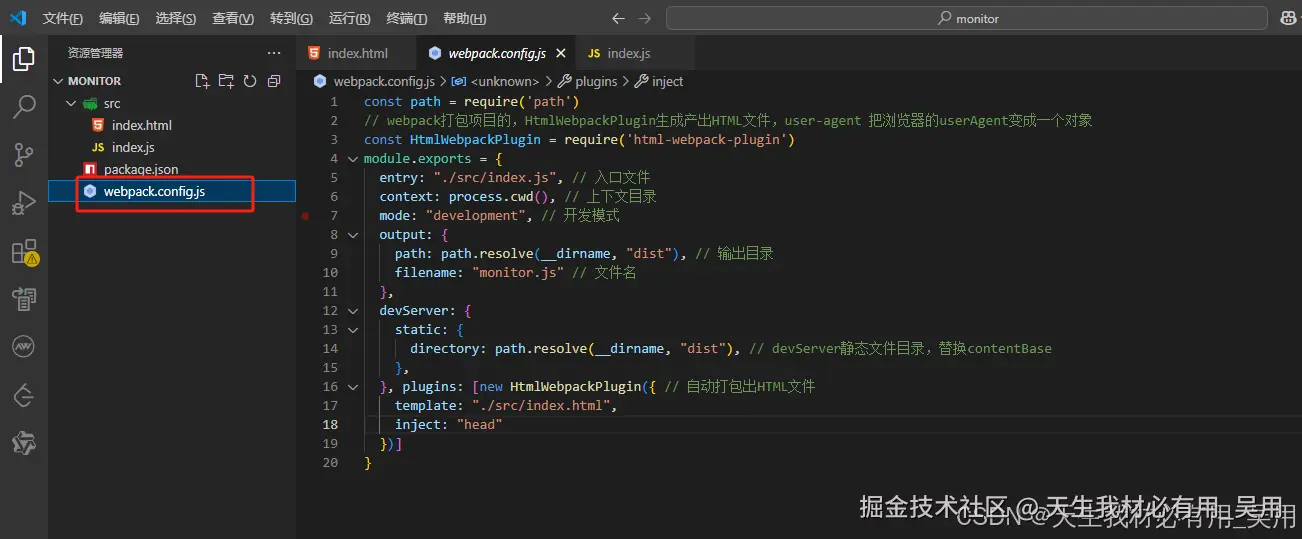Open the Run and Debug view
This screenshot has height=539, width=1302.
[23, 202]
